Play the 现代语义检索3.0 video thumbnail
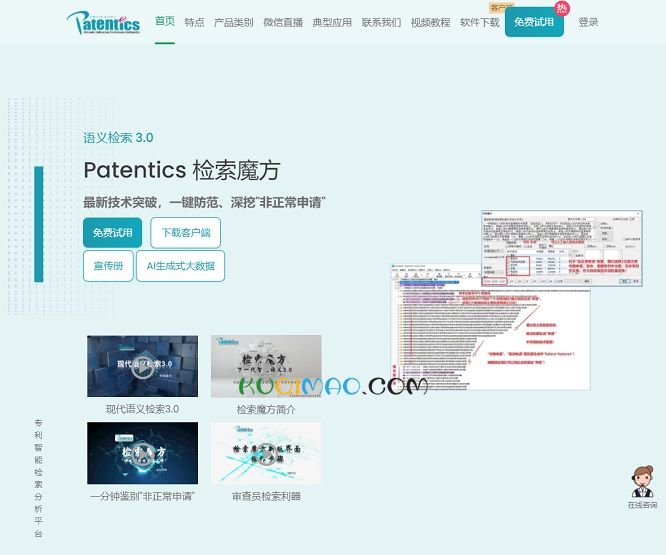 point(142,366)
